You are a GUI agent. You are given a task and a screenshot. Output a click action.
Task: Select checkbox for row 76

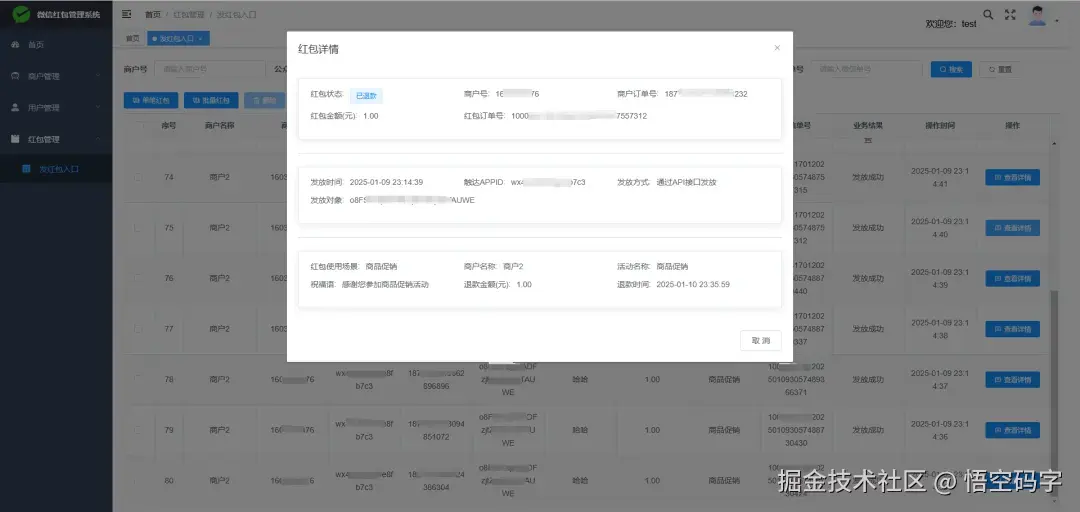[138, 278]
